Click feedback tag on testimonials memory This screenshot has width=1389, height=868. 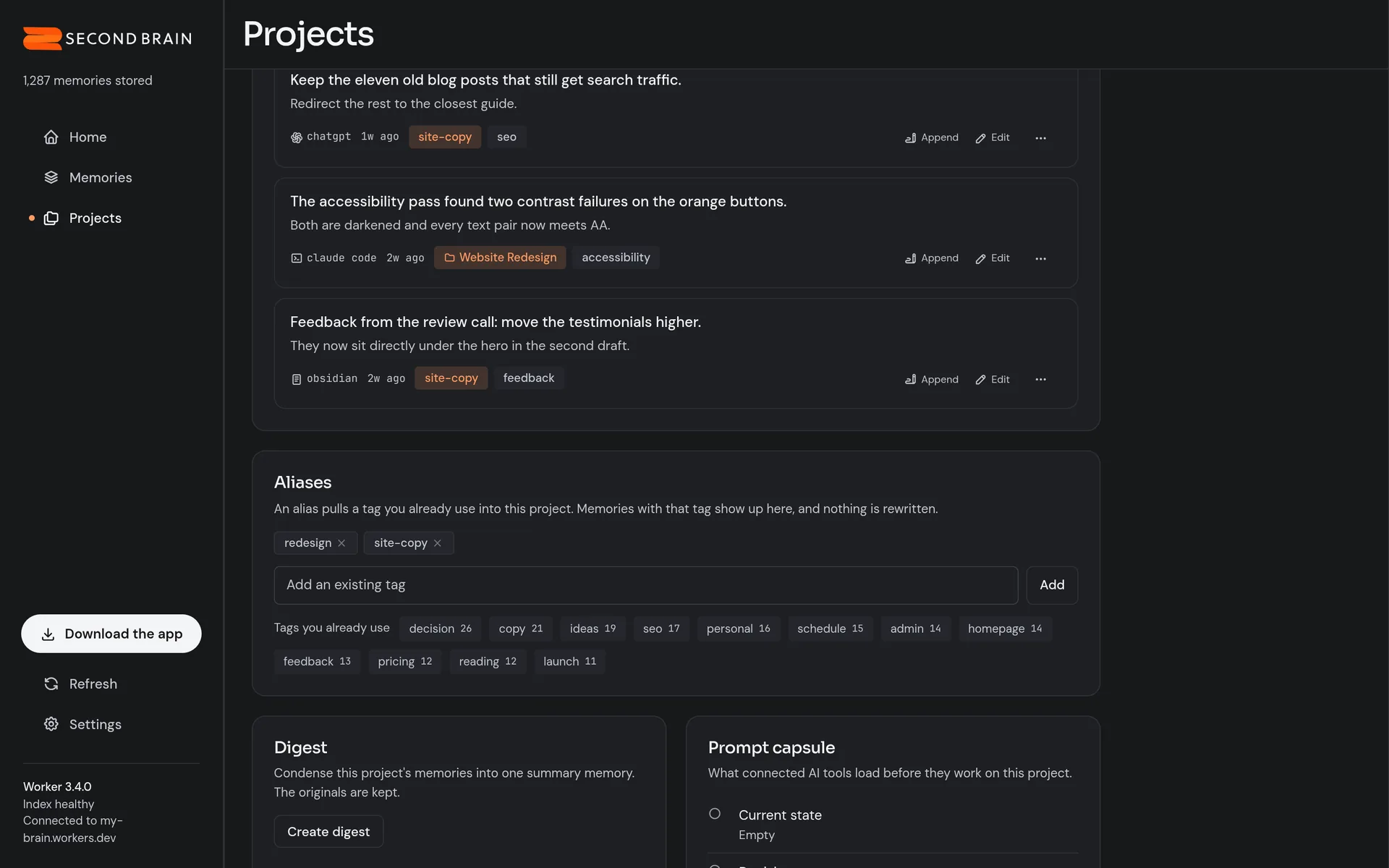coord(529,378)
